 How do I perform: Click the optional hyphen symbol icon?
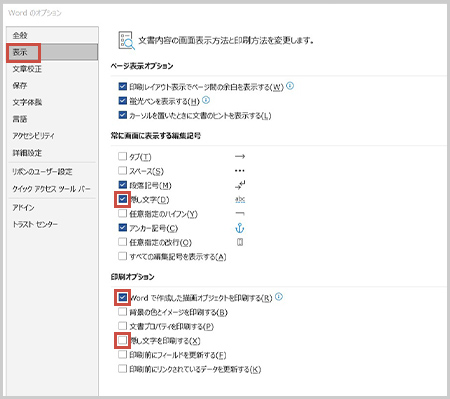240,213
